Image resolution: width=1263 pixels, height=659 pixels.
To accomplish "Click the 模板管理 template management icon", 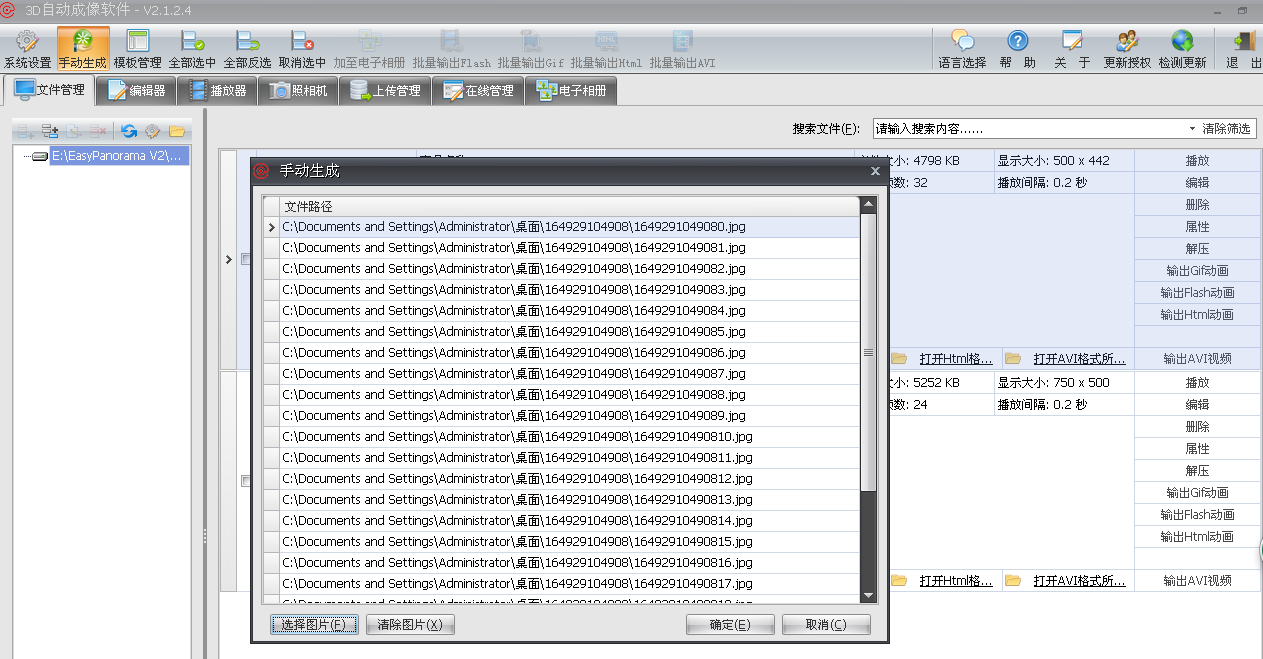I will pos(137,49).
